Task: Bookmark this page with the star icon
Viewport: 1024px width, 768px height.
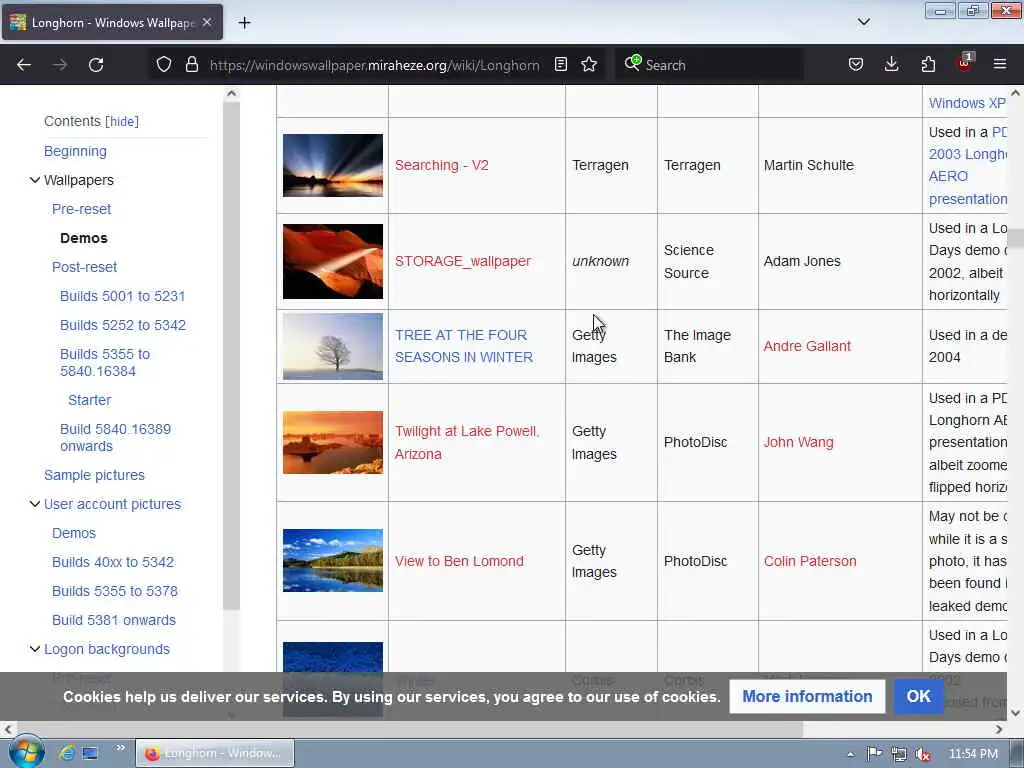Action: click(589, 65)
